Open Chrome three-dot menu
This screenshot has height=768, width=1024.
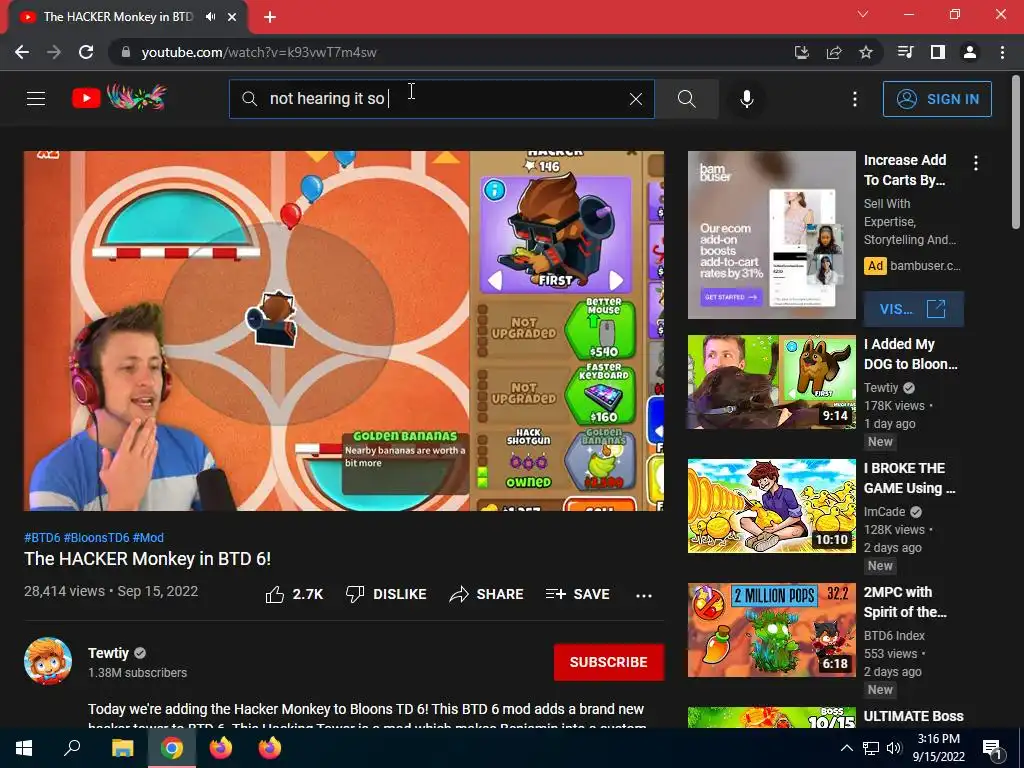pos(1002,52)
